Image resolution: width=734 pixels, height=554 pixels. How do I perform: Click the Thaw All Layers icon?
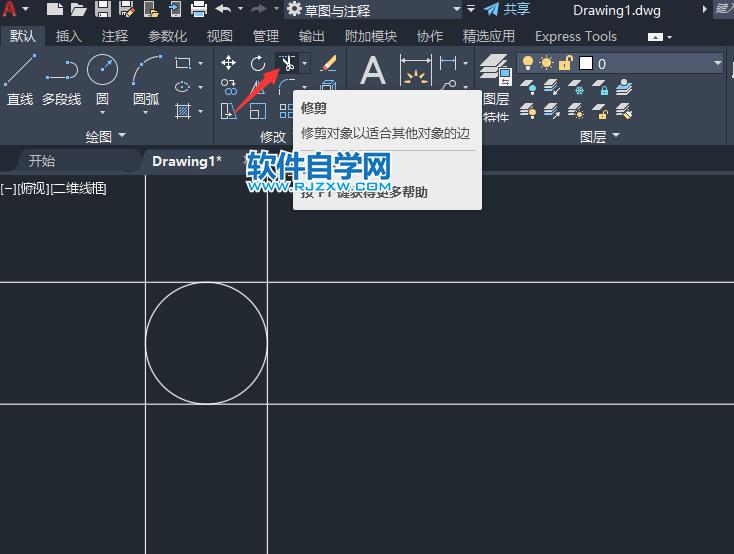click(x=576, y=111)
